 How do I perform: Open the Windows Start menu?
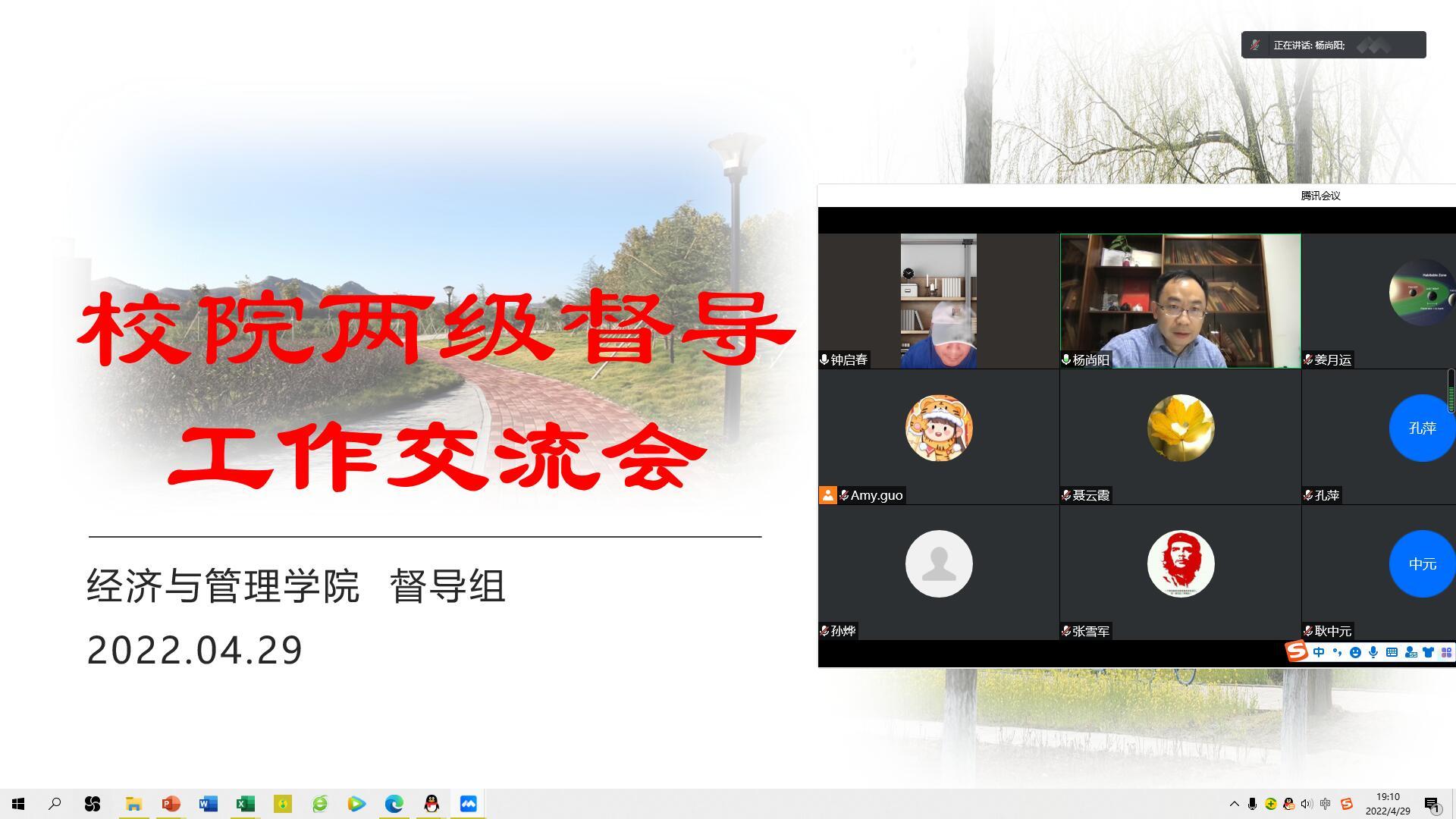pos(18,804)
